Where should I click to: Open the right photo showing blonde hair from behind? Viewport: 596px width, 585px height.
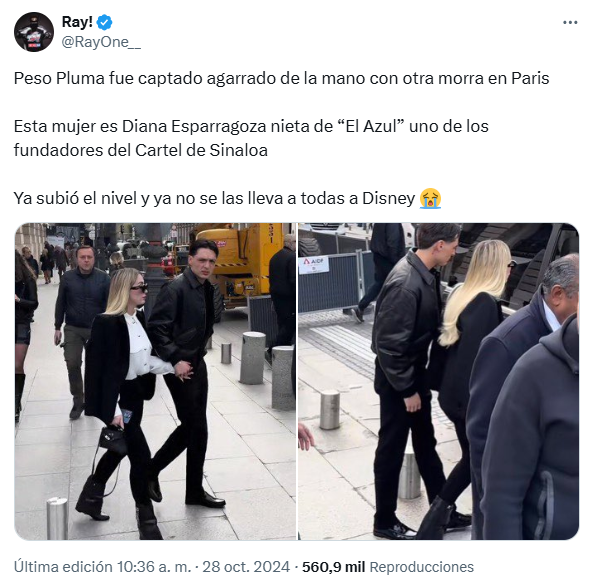pos(438,381)
